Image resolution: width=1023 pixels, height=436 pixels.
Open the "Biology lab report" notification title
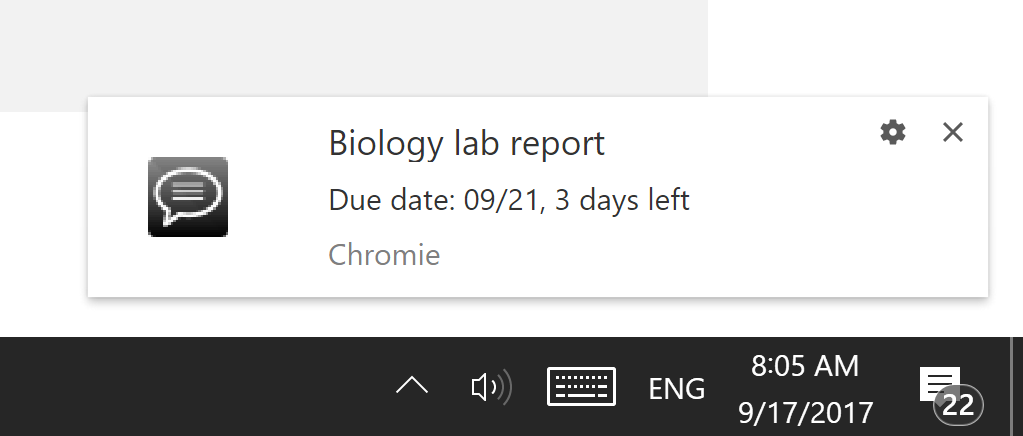click(x=467, y=144)
